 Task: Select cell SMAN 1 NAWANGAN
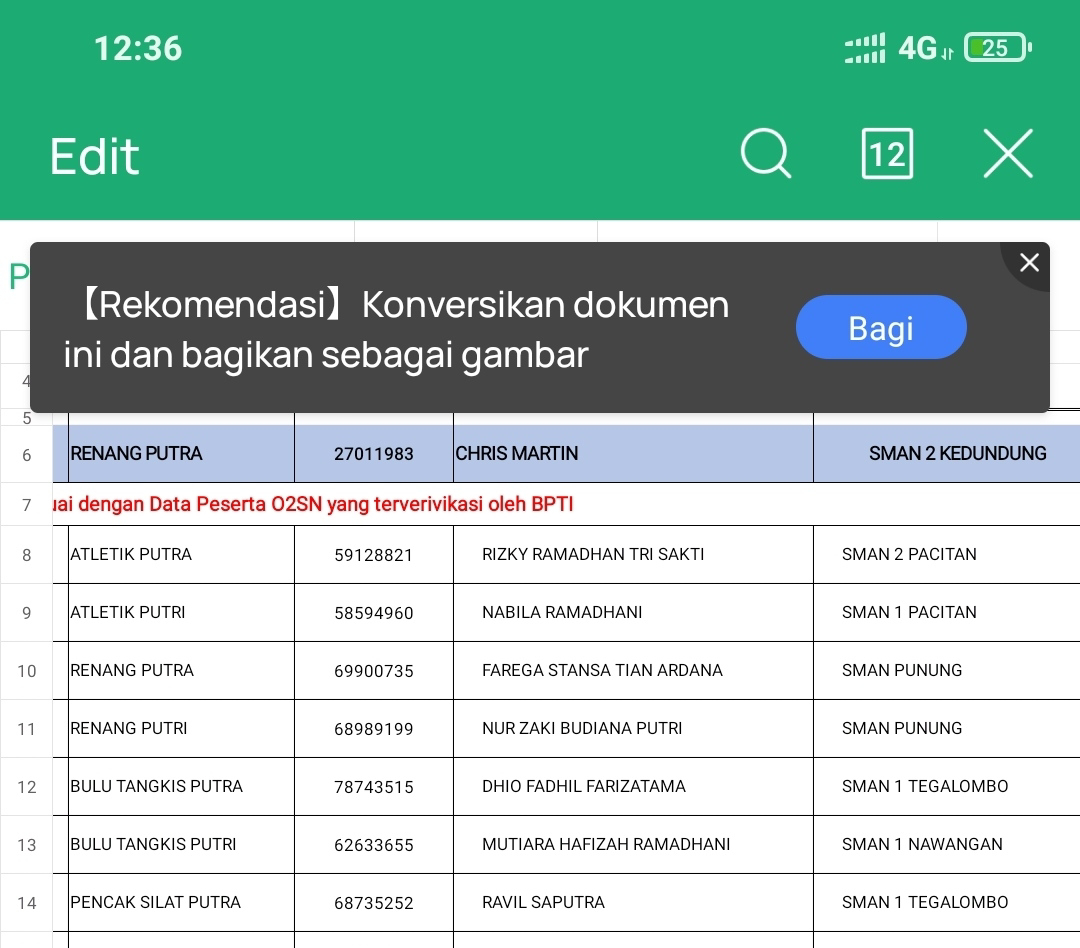(x=947, y=844)
